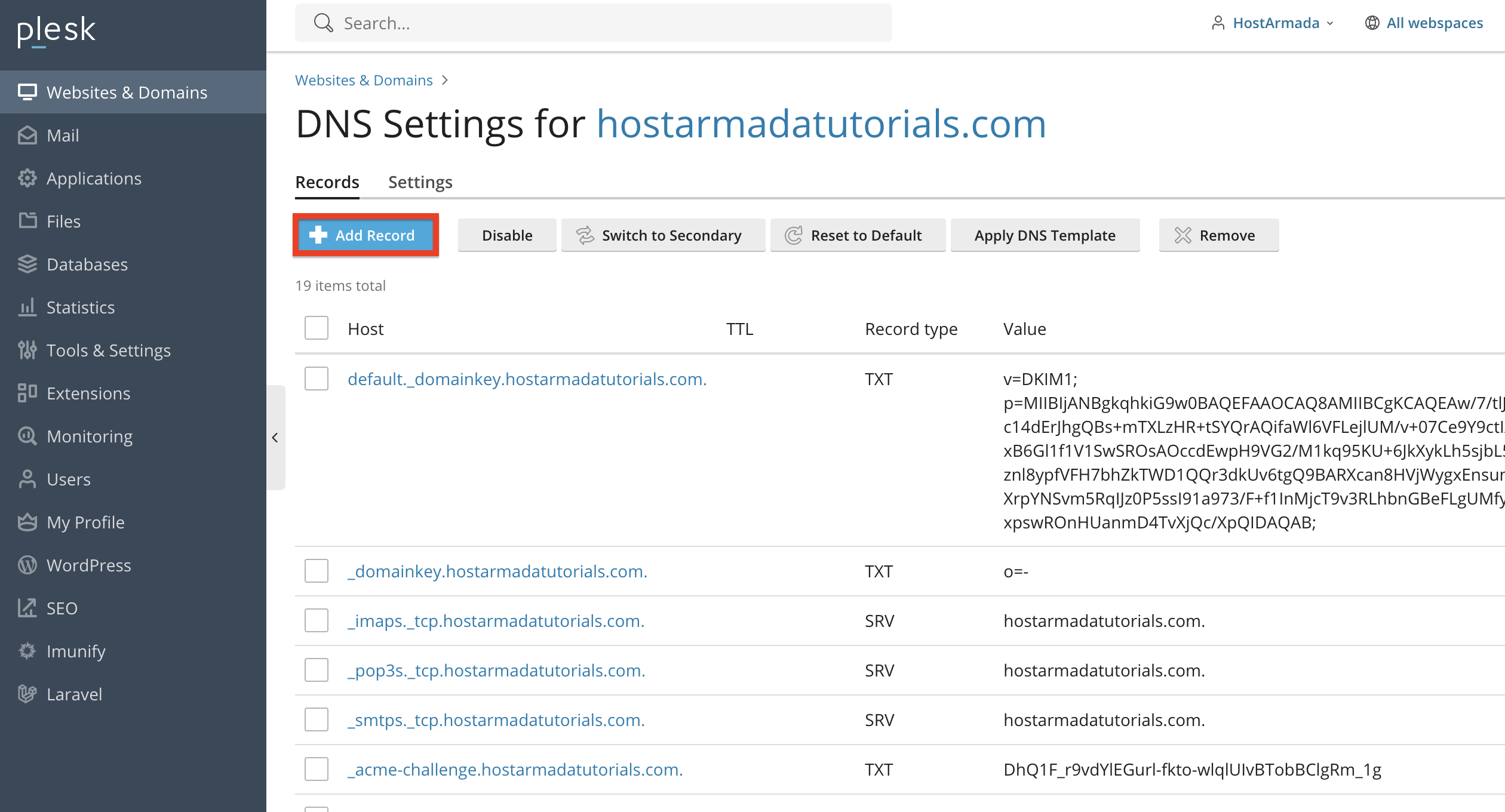Screen dimensions: 1505x812
Task: Click the Applications gear icon in sidebar
Action: (x=27, y=179)
